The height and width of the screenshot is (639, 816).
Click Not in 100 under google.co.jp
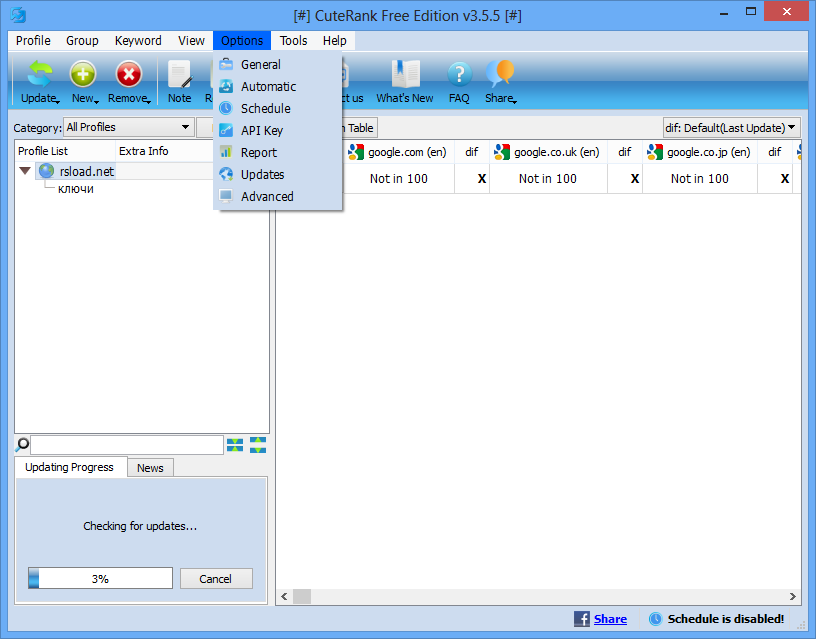coord(699,178)
